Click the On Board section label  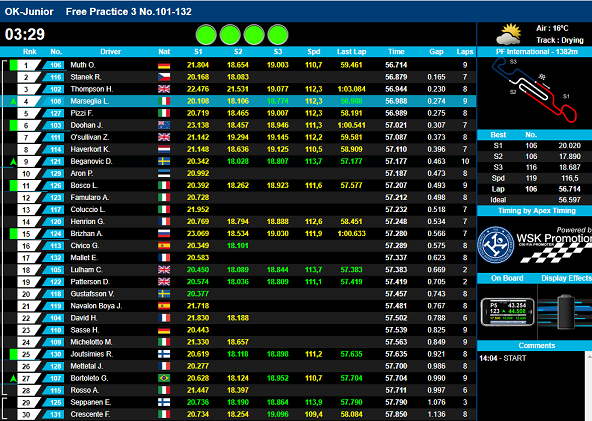[507, 278]
